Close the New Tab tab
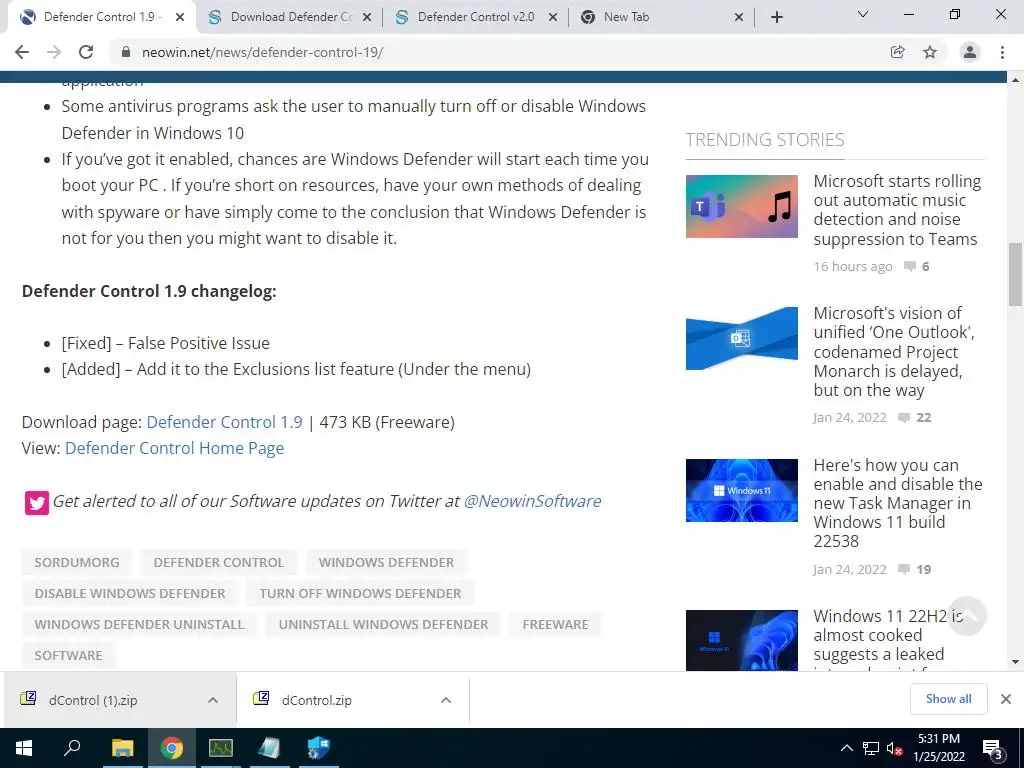 click(739, 18)
